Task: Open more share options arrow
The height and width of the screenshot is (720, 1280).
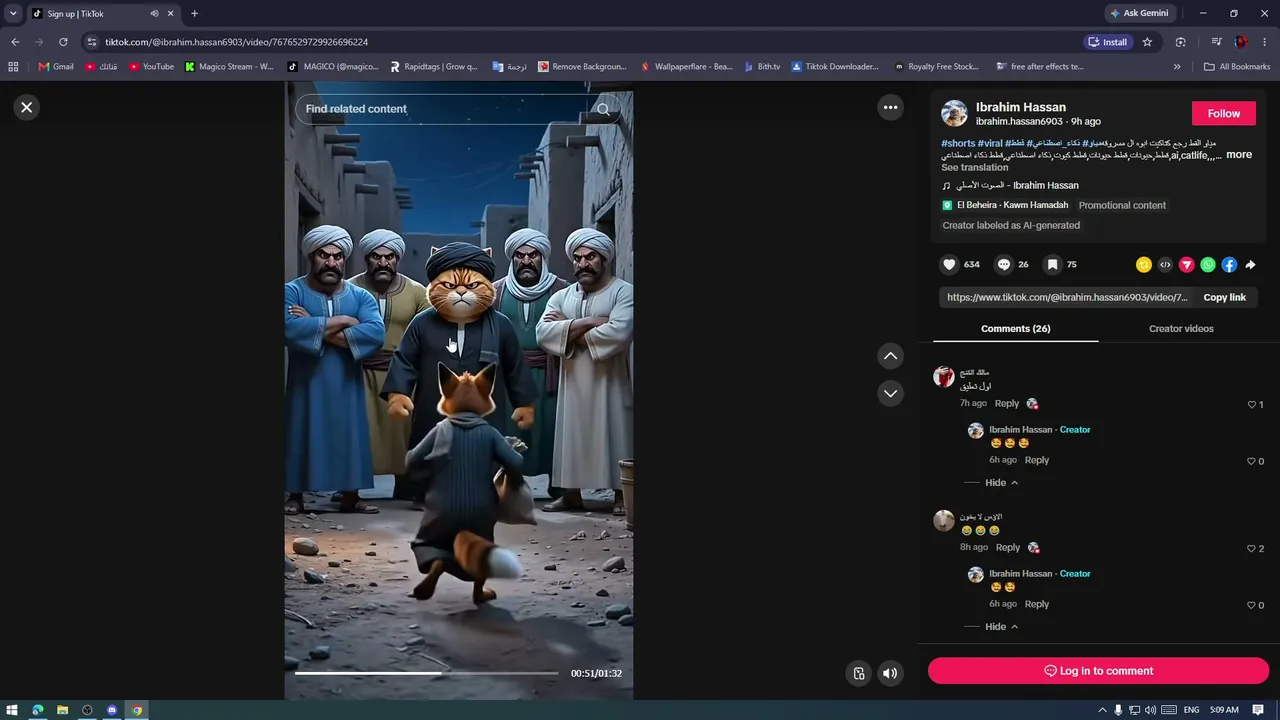Action: pyautogui.click(x=1250, y=265)
